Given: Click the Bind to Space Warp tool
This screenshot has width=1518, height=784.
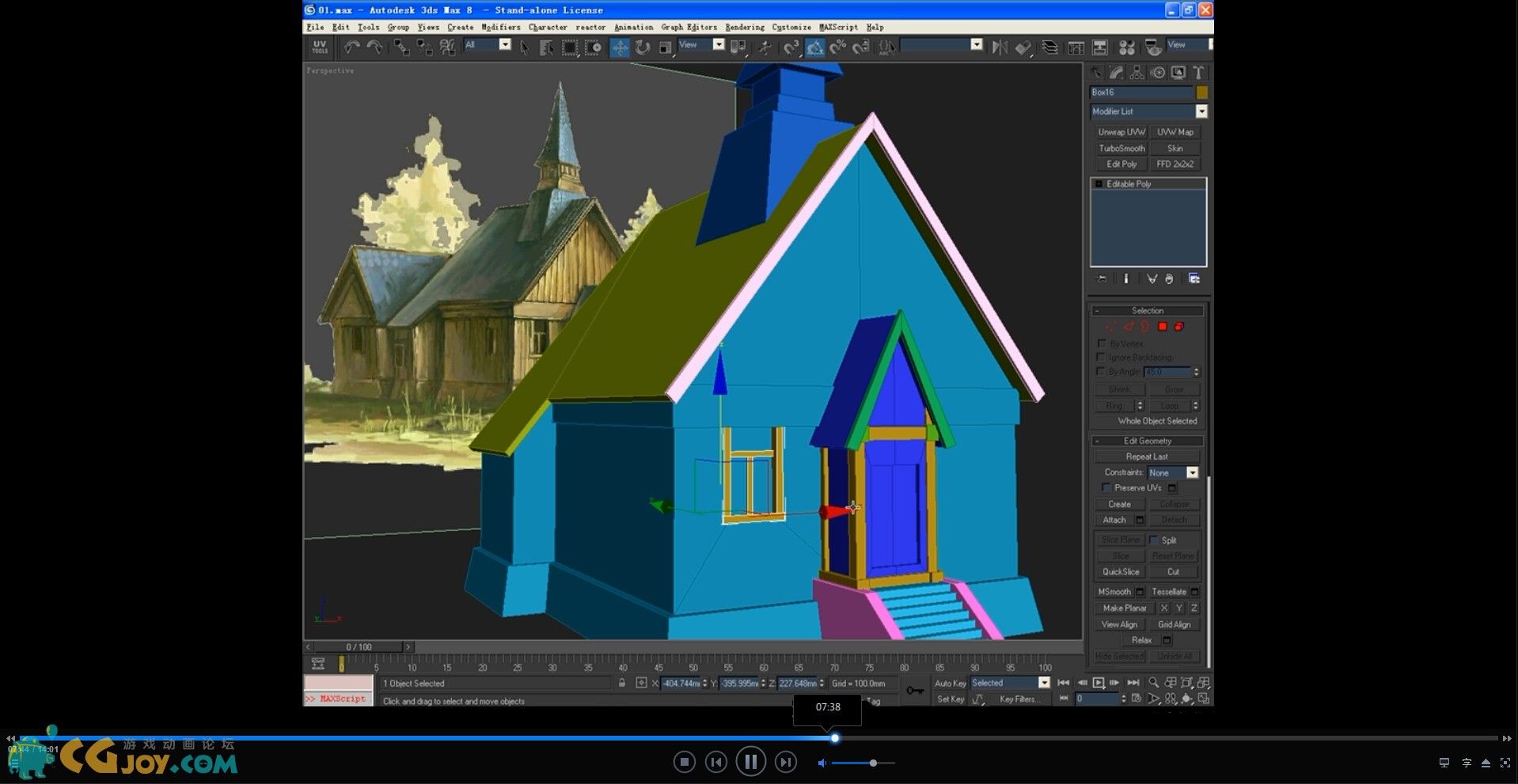Looking at the screenshot, I should click(448, 47).
